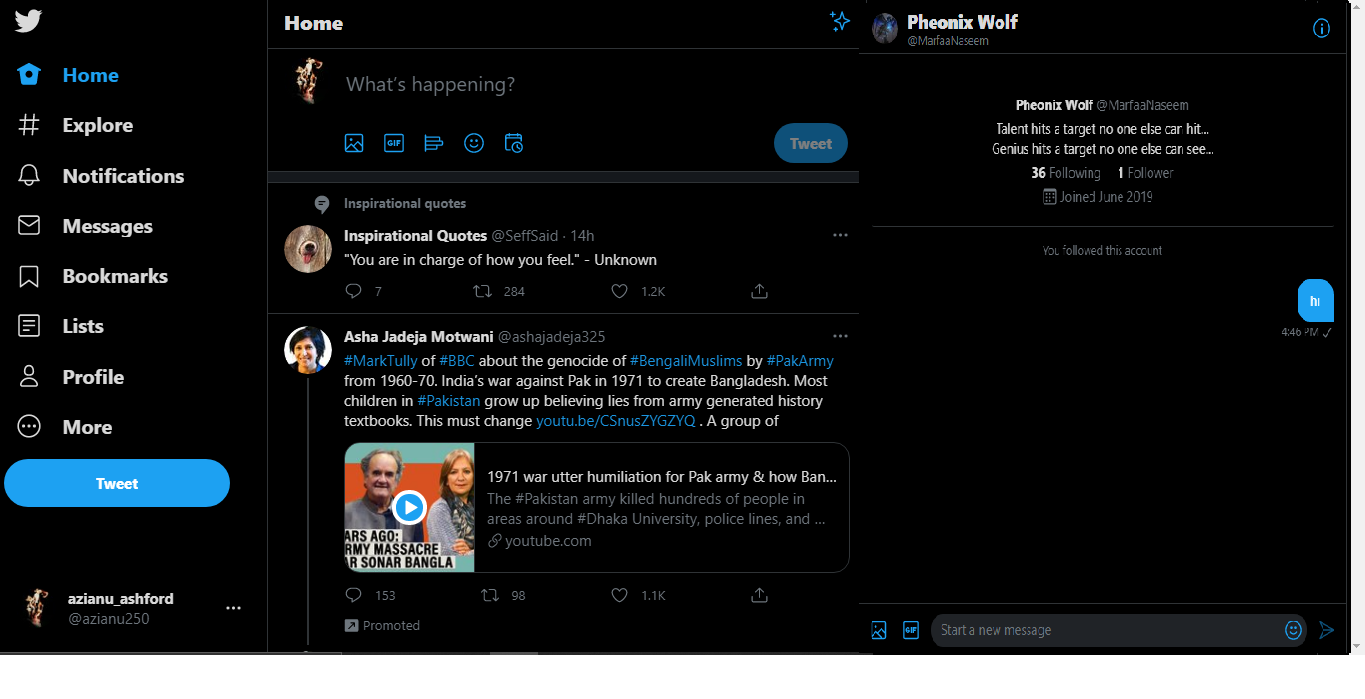Click the azianu_ashford account avatar in the sidebar
This screenshot has height=699, width=1365.
click(x=36, y=608)
